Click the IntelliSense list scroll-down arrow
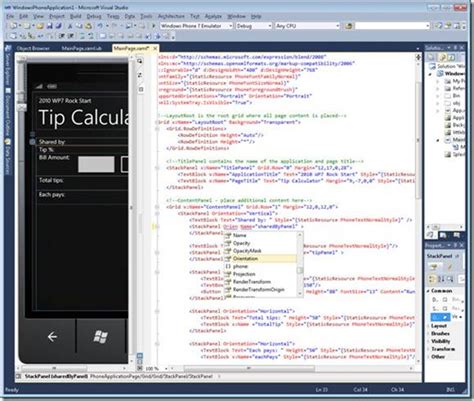The width and height of the screenshot is (474, 401). point(300,293)
